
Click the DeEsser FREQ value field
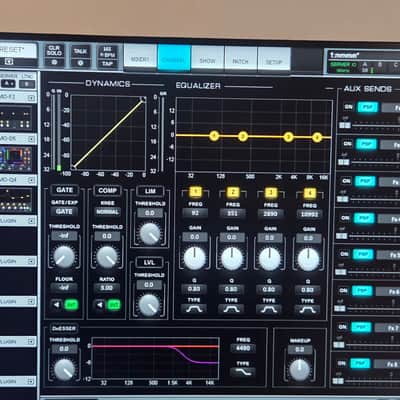(243, 348)
